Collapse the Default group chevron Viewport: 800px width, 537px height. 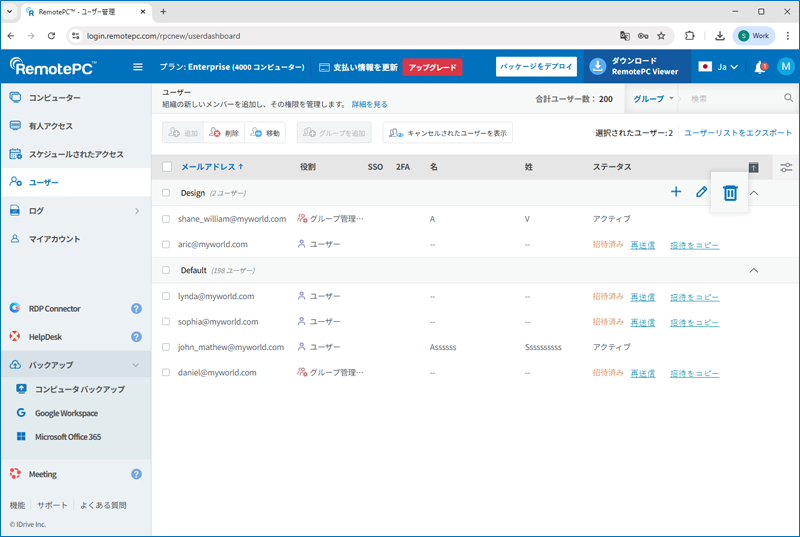pos(754,270)
